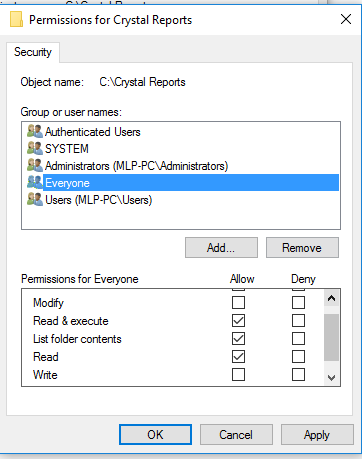Click the Add... button
The image size is (362, 459).
click(221, 248)
